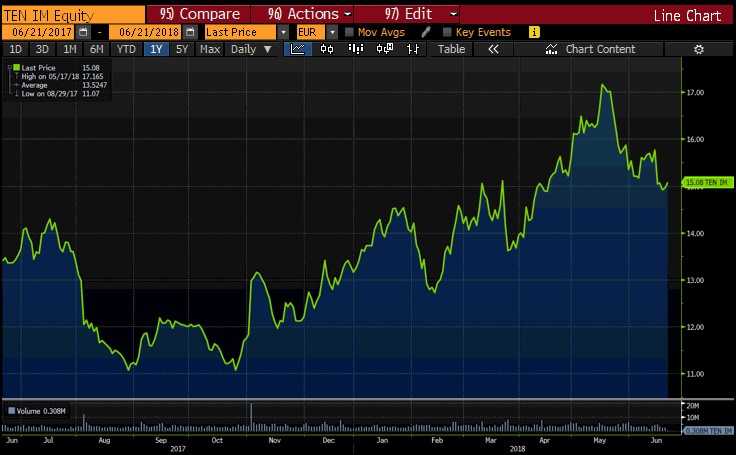Select the 5Y time range tab
The width and height of the screenshot is (736, 455).
[x=182, y=49]
